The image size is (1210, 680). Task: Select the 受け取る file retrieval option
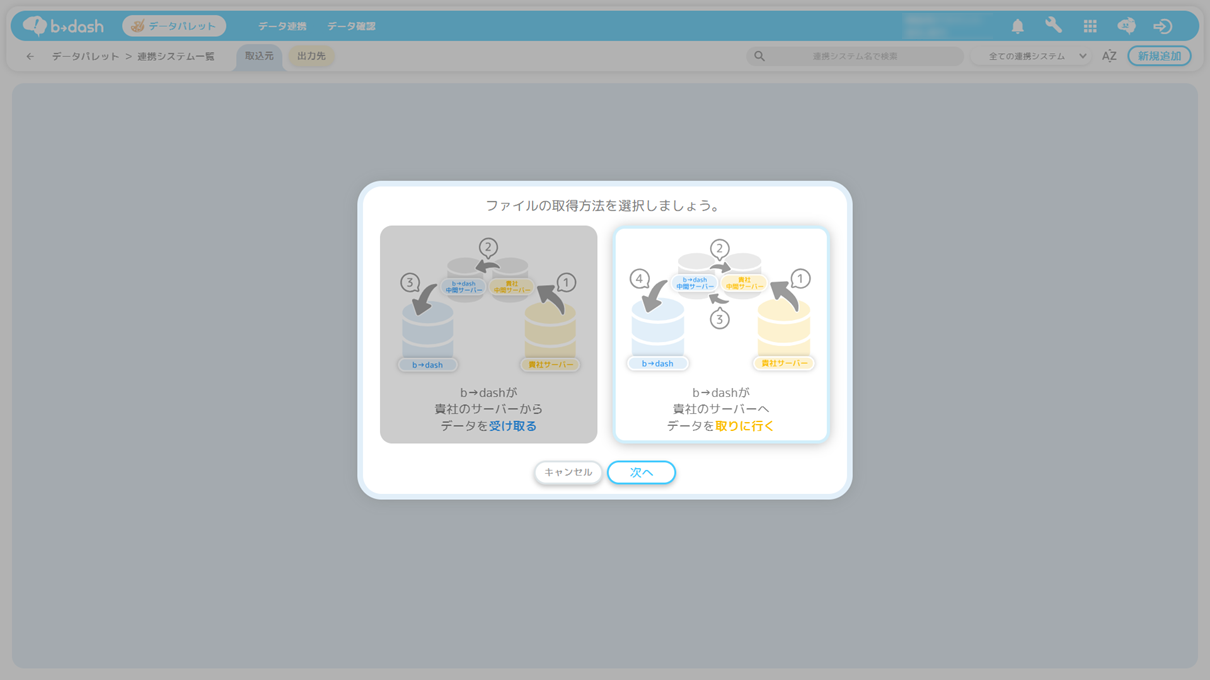(488, 334)
